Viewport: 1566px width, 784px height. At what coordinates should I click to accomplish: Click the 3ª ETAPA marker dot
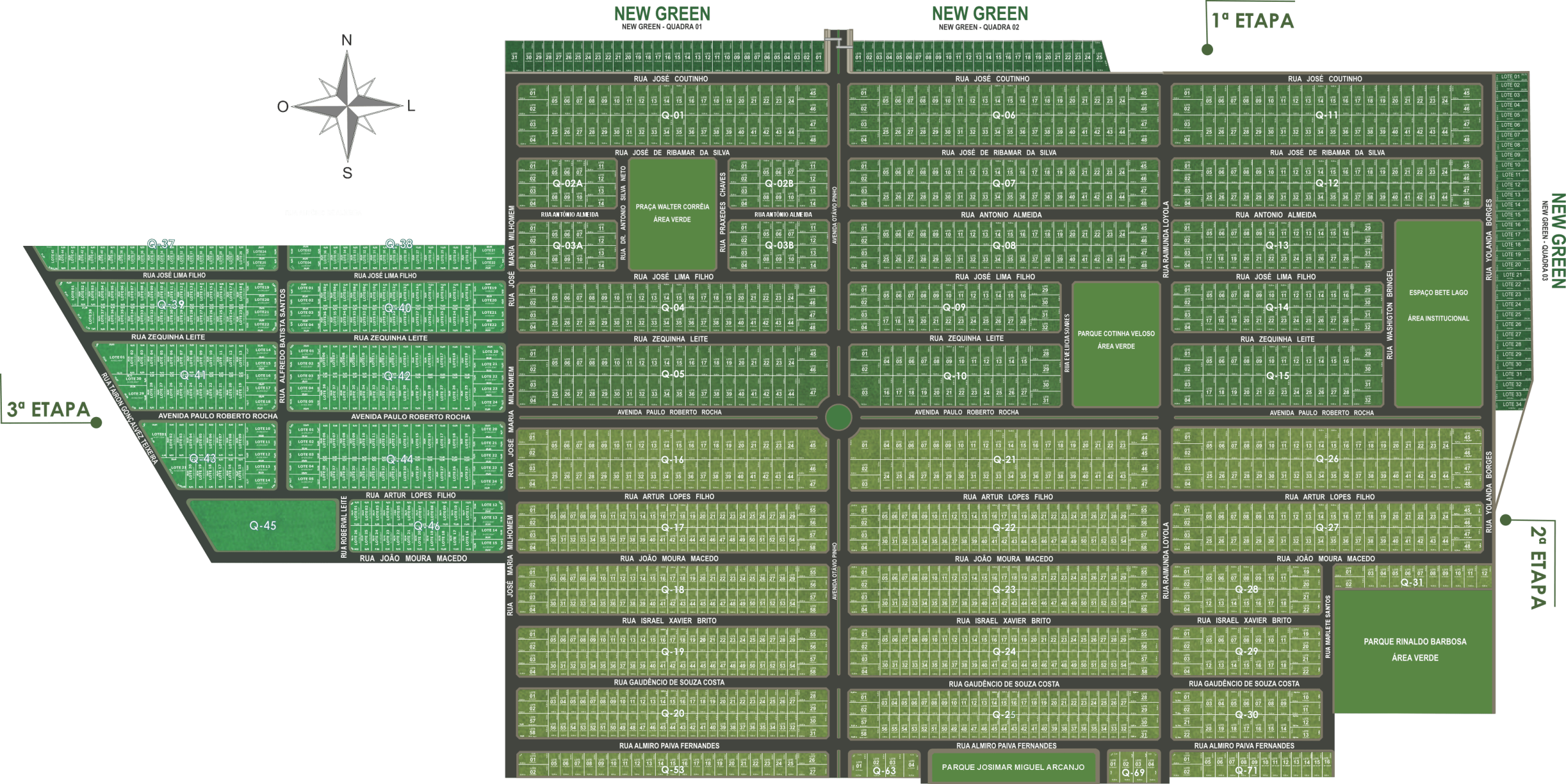97,422
